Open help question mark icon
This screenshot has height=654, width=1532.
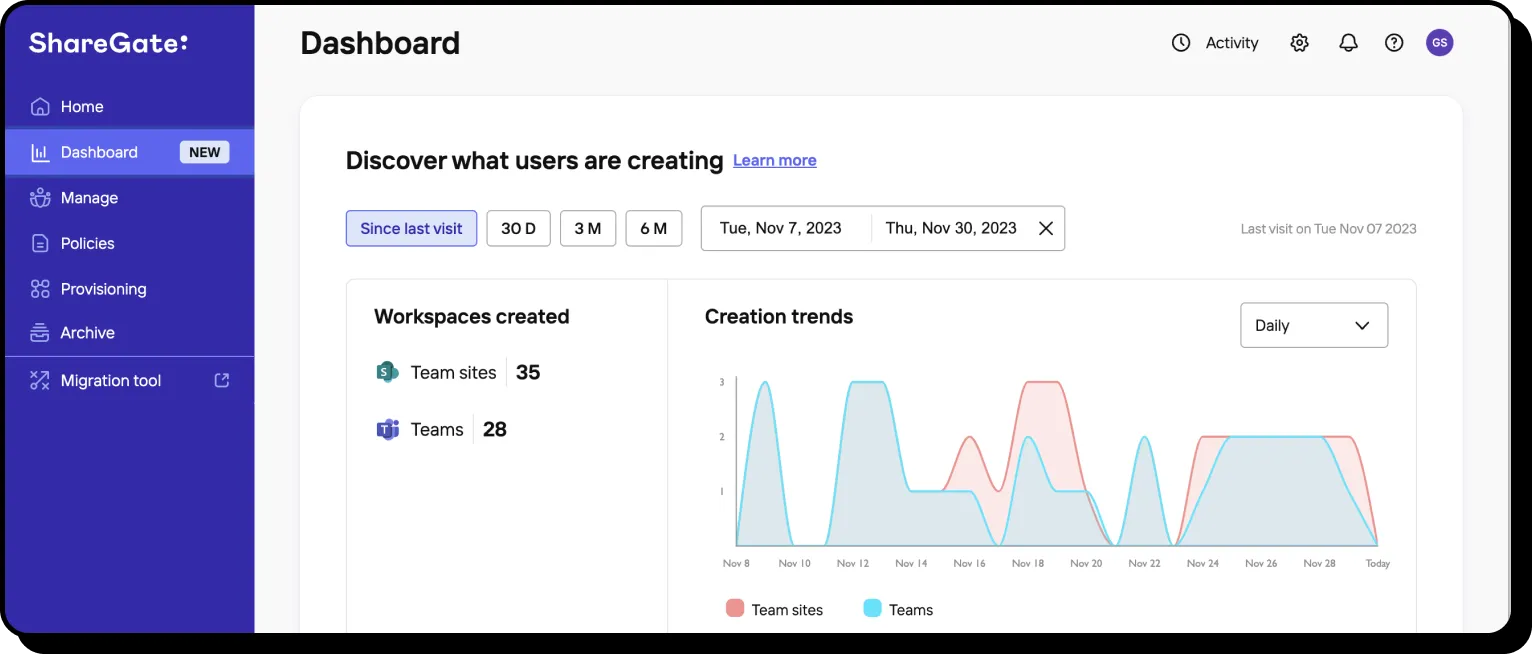[1394, 43]
